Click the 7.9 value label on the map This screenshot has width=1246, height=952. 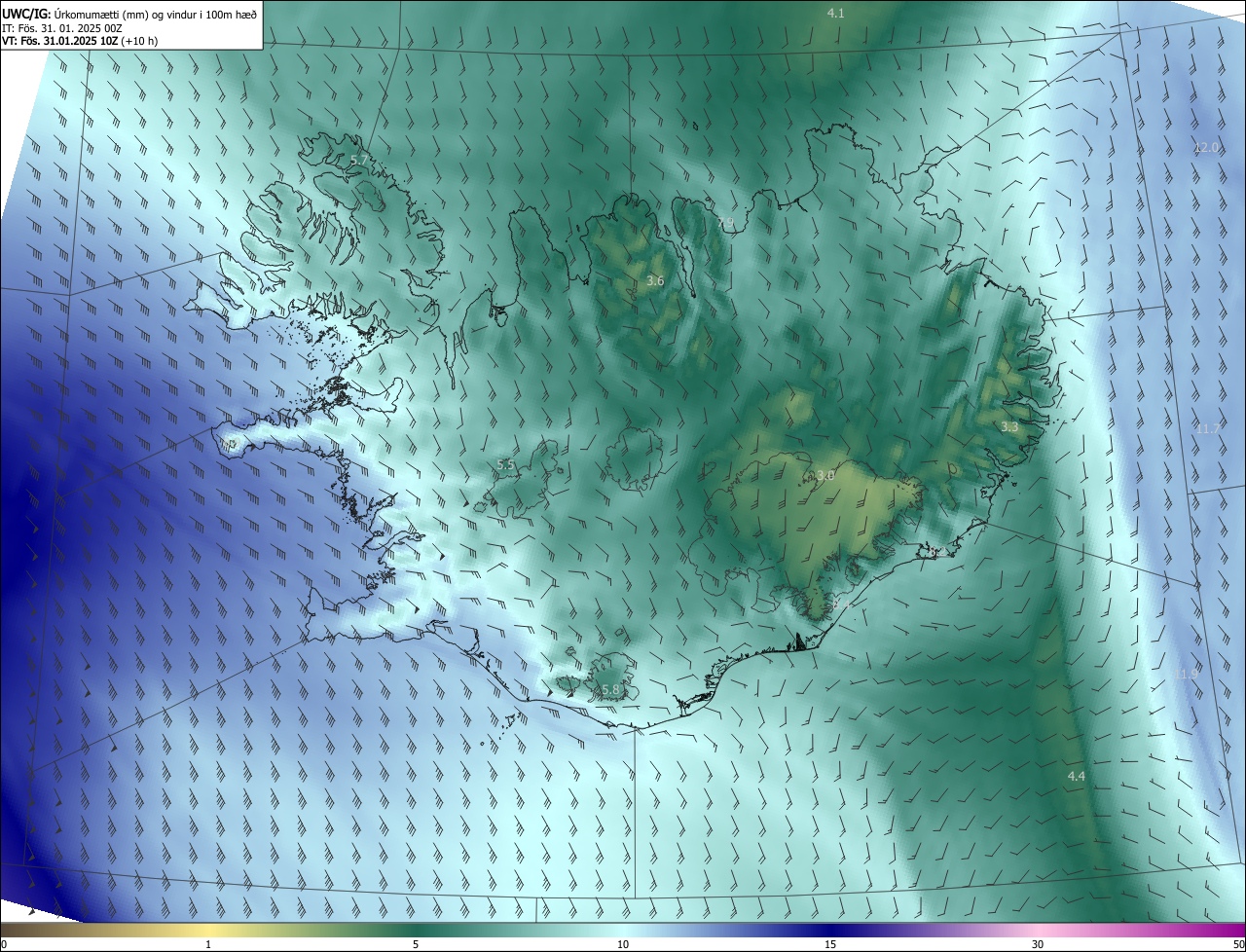pyautogui.click(x=725, y=223)
